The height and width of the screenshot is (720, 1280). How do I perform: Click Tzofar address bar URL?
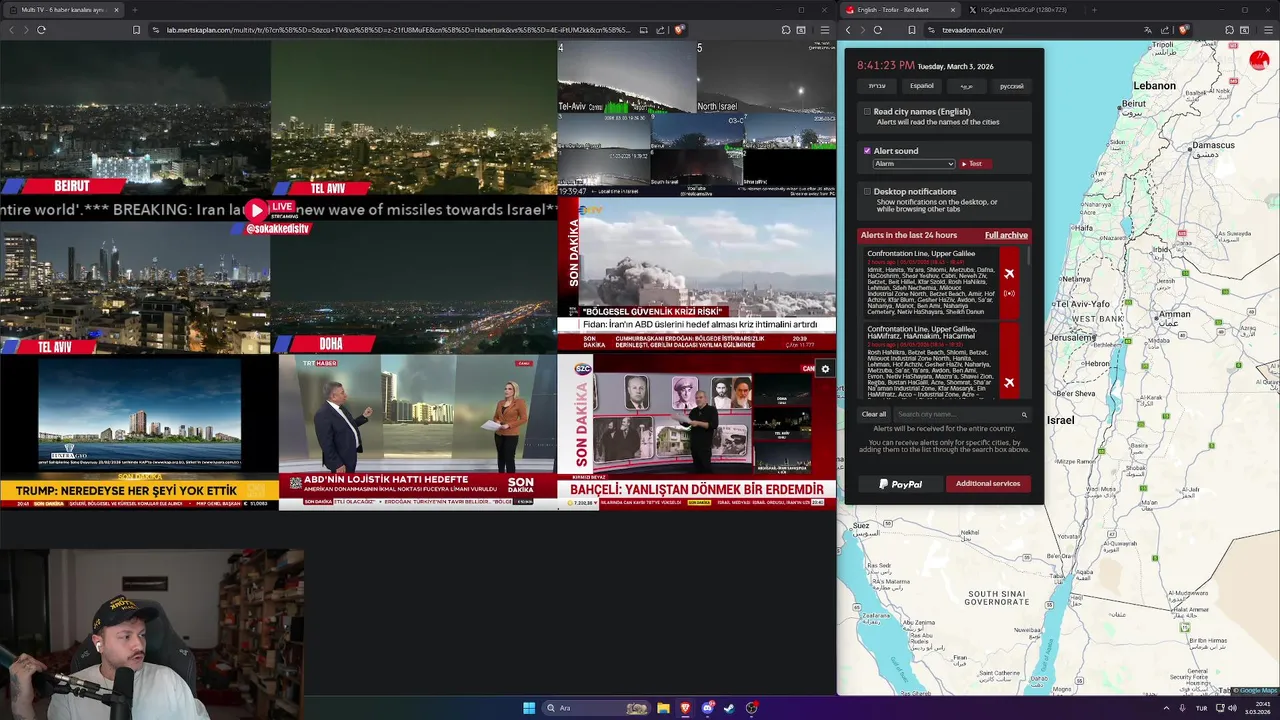pyautogui.click(x=972, y=30)
